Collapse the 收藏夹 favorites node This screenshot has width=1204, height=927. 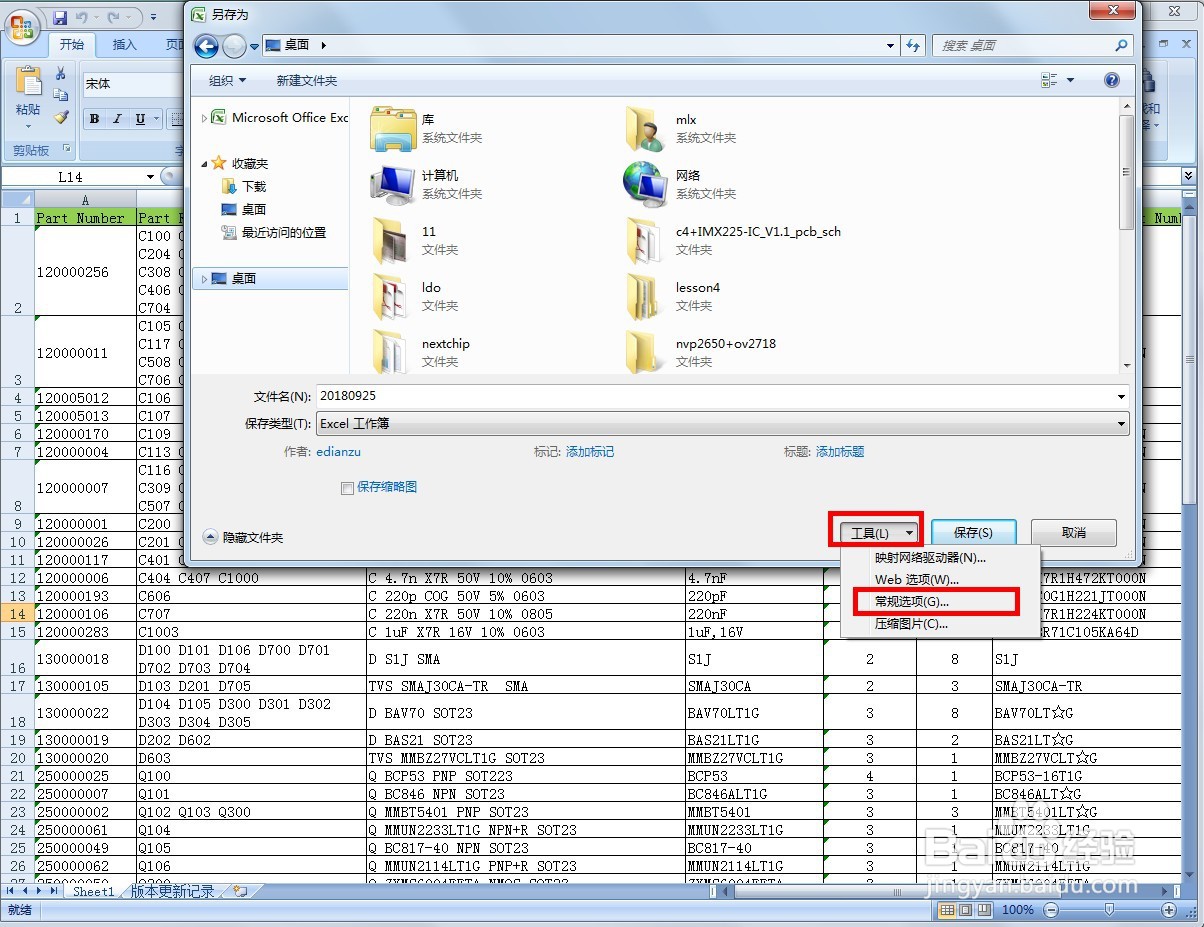click(x=204, y=163)
